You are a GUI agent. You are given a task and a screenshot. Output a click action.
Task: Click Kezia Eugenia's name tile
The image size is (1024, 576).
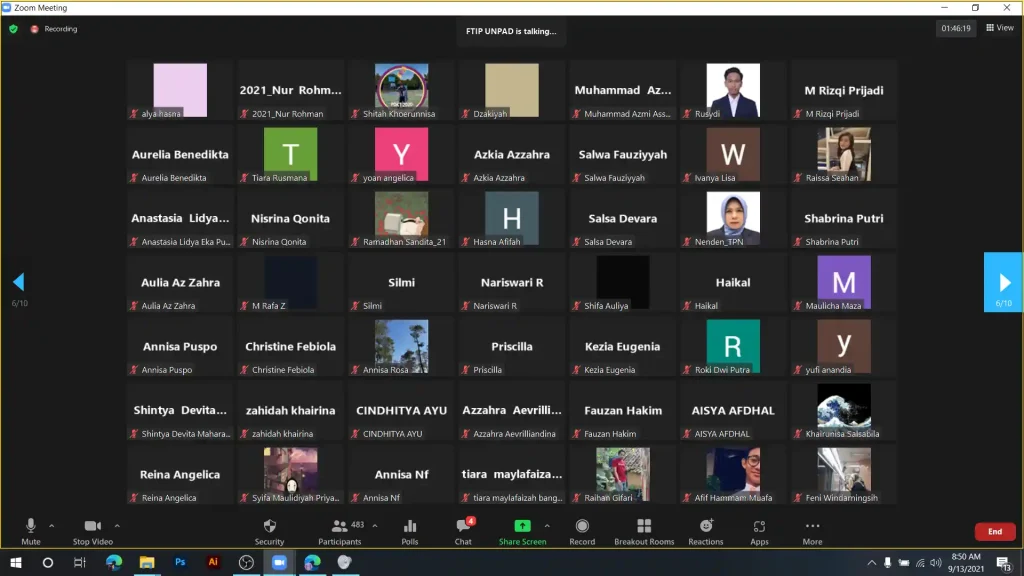coord(622,346)
